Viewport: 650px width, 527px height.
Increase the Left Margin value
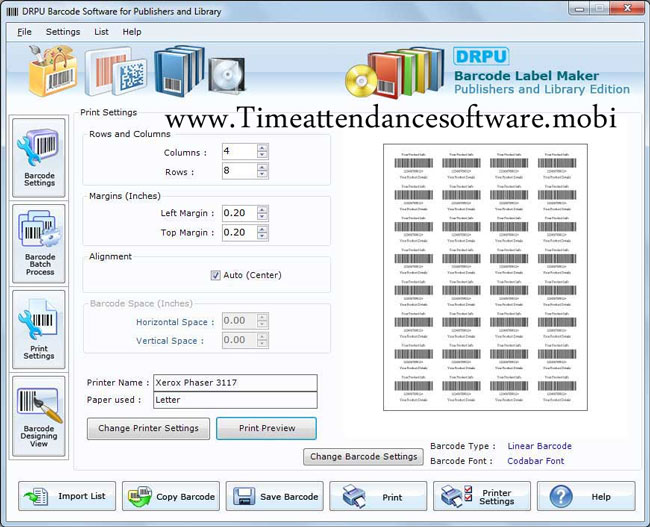pyautogui.click(x=262, y=209)
